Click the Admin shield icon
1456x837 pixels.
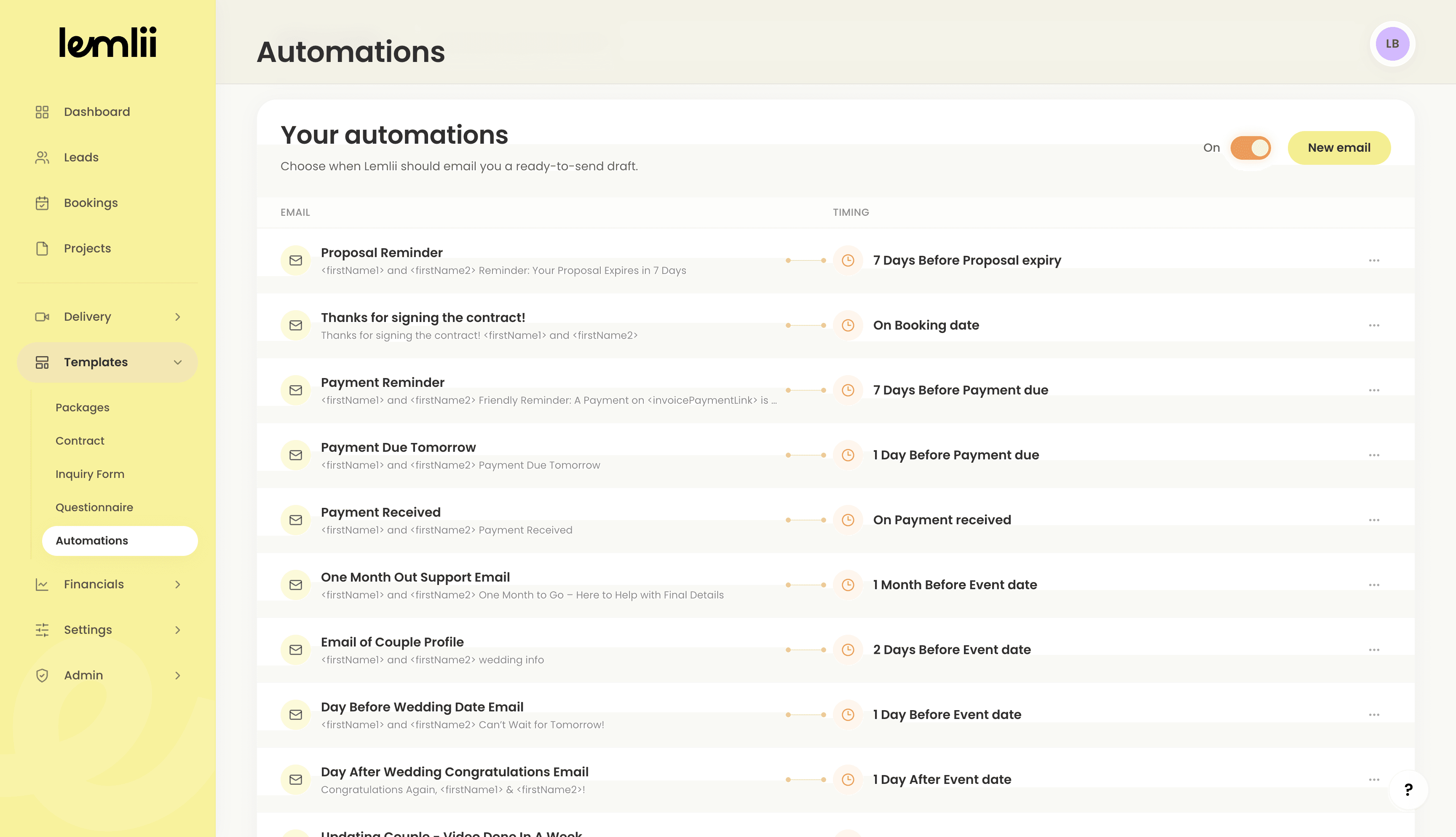tap(42, 675)
